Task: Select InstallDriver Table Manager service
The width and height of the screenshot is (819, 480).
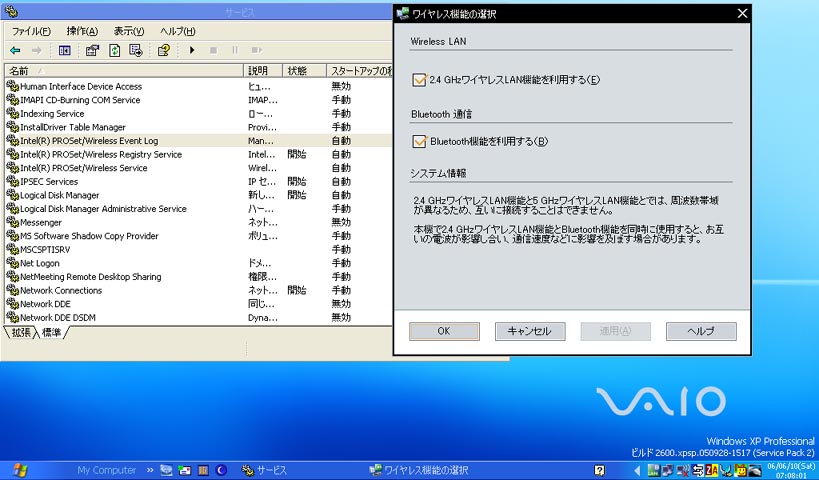Action: coord(198,127)
